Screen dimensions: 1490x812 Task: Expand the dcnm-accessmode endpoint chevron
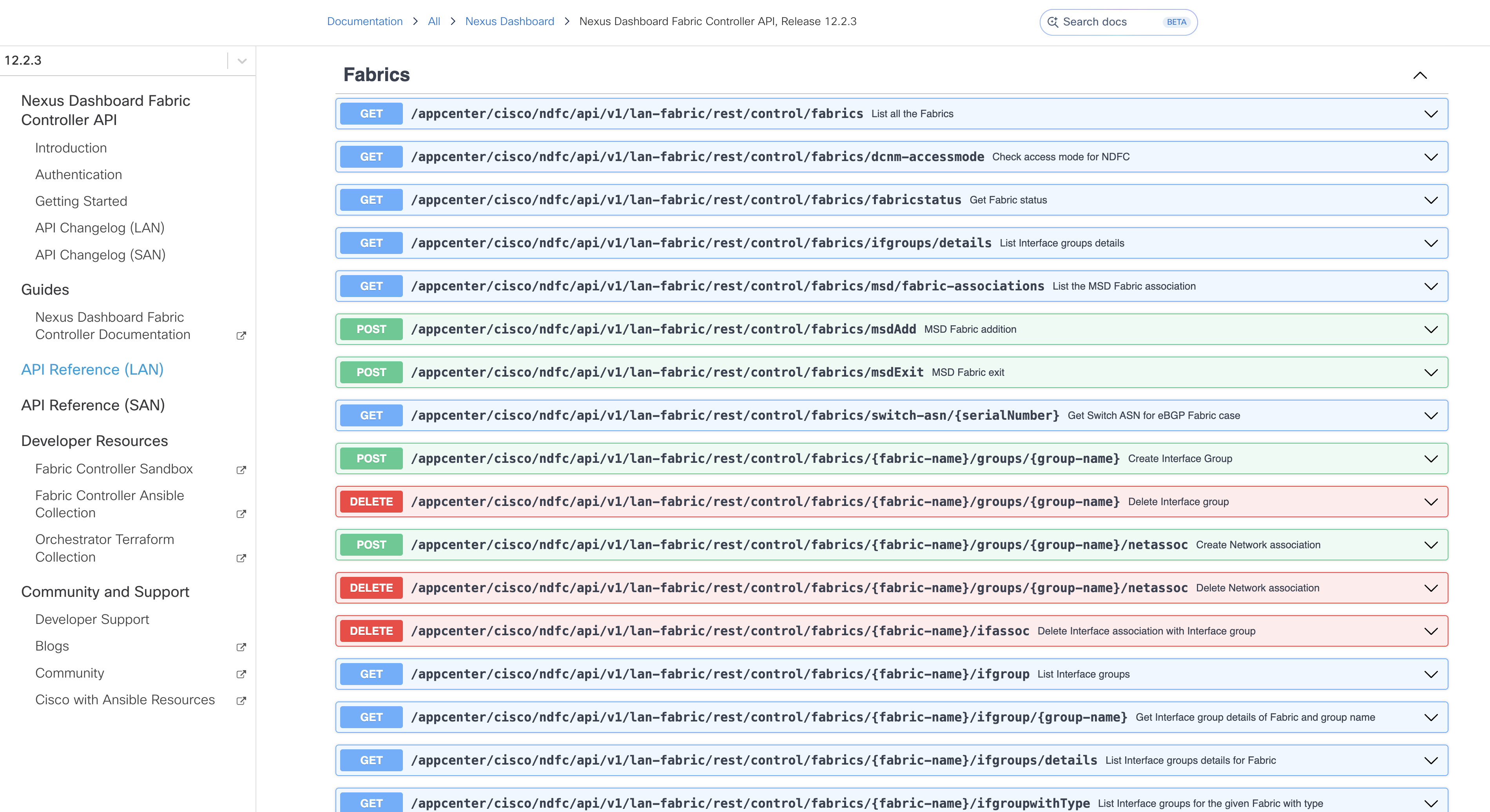[x=1431, y=157]
